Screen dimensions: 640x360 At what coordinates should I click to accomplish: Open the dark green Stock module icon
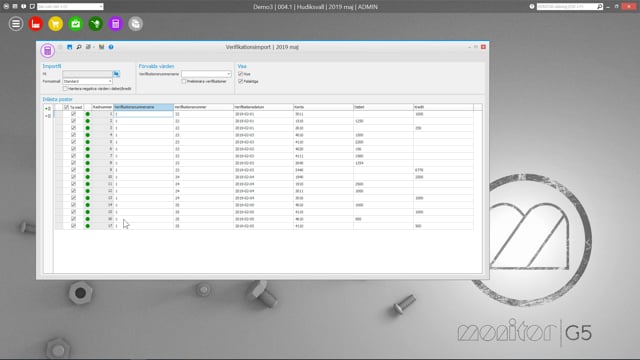click(96, 24)
